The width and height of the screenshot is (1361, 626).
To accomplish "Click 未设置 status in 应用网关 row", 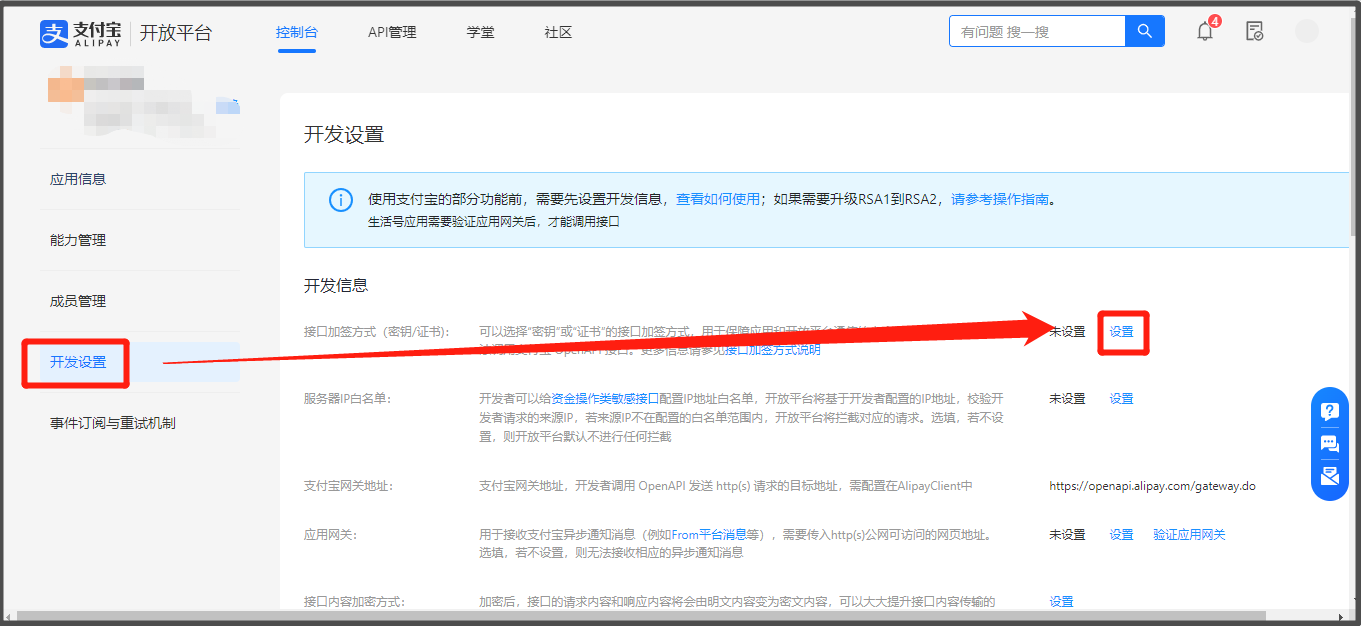I will click(1067, 535).
